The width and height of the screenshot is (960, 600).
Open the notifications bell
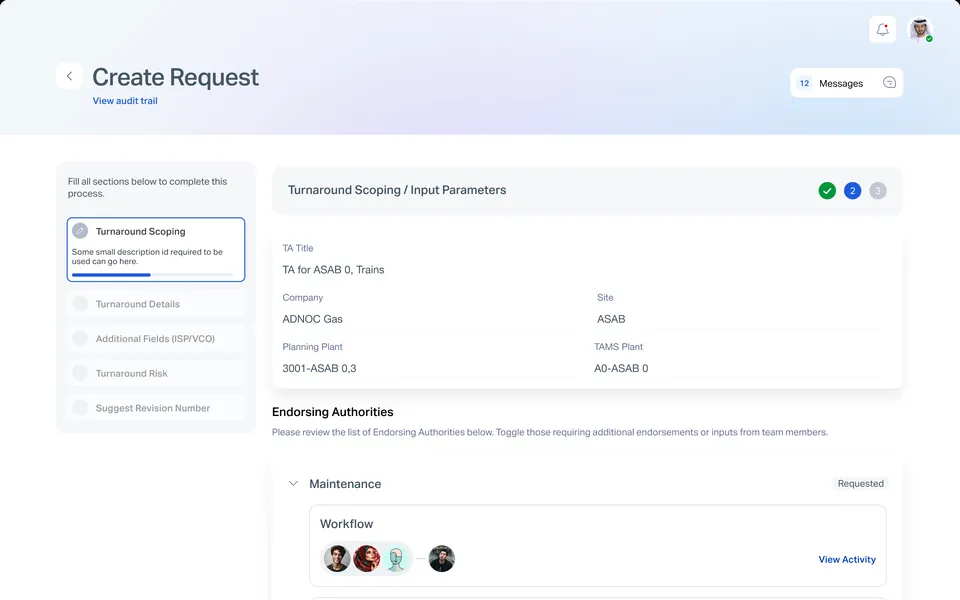[882, 29]
